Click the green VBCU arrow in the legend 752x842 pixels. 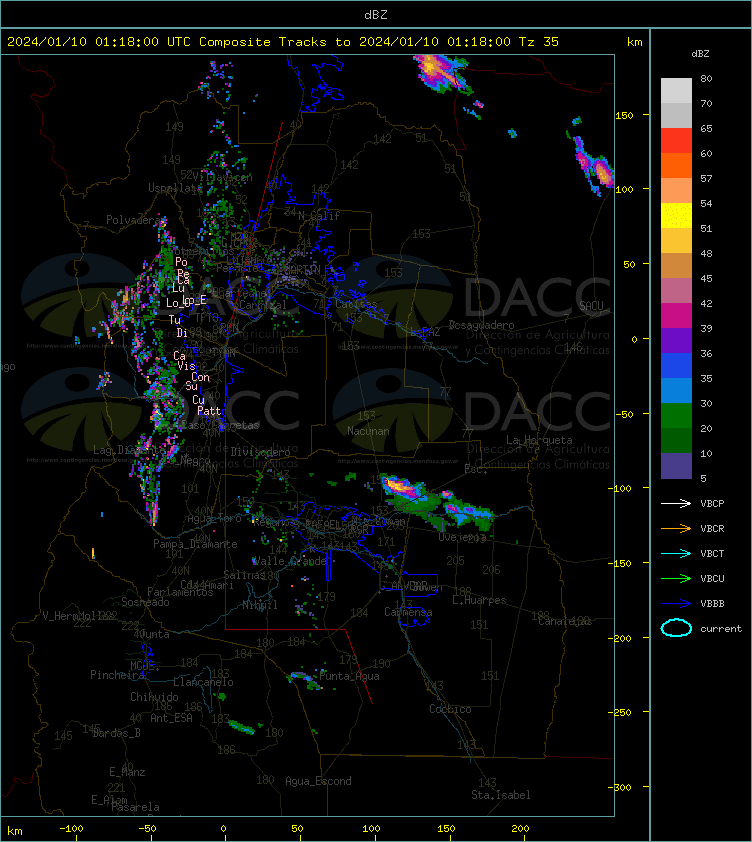[x=676, y=578]
